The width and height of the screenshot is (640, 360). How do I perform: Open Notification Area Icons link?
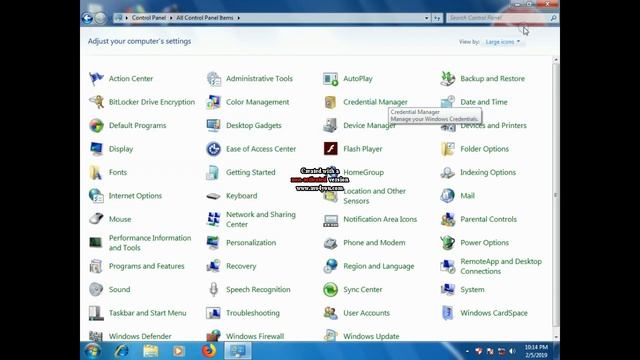(x=380, y=219)
